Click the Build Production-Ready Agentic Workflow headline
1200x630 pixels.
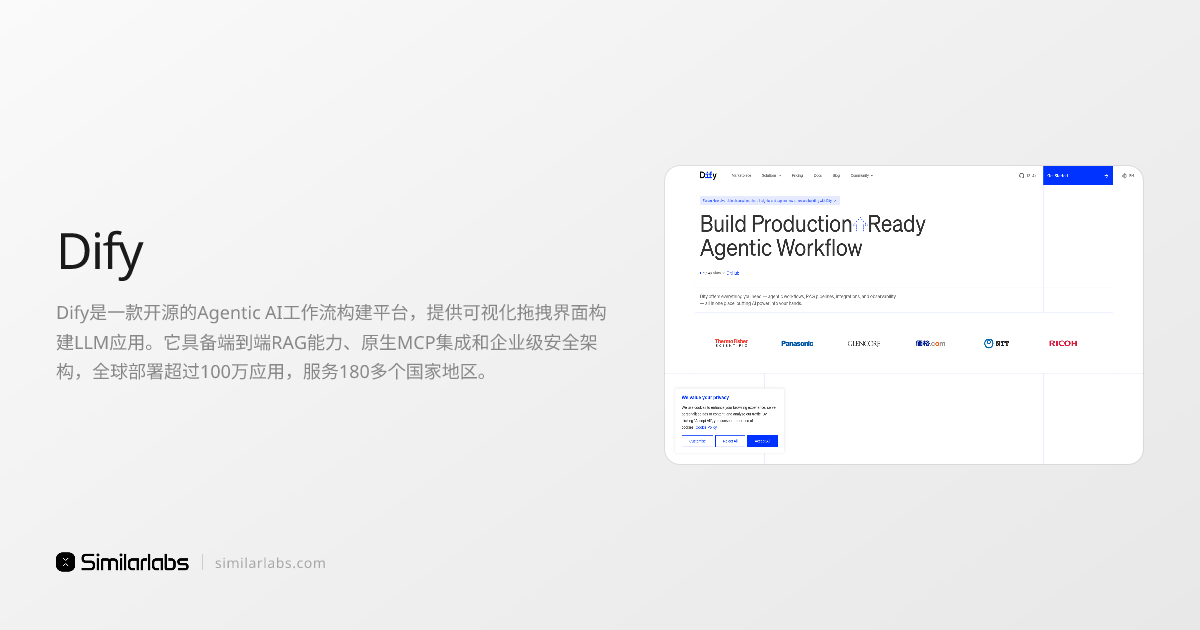(x=812, y=236)
